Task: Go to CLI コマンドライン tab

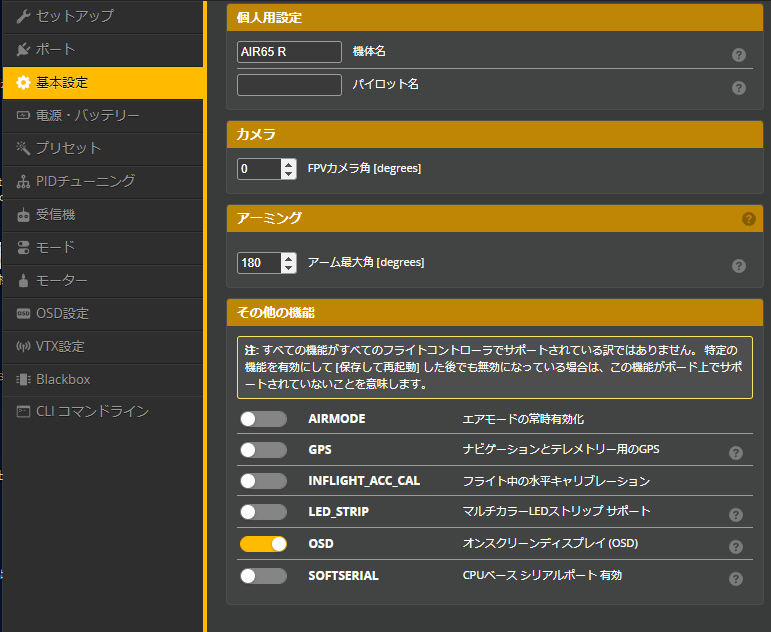Action: [92, 411]
